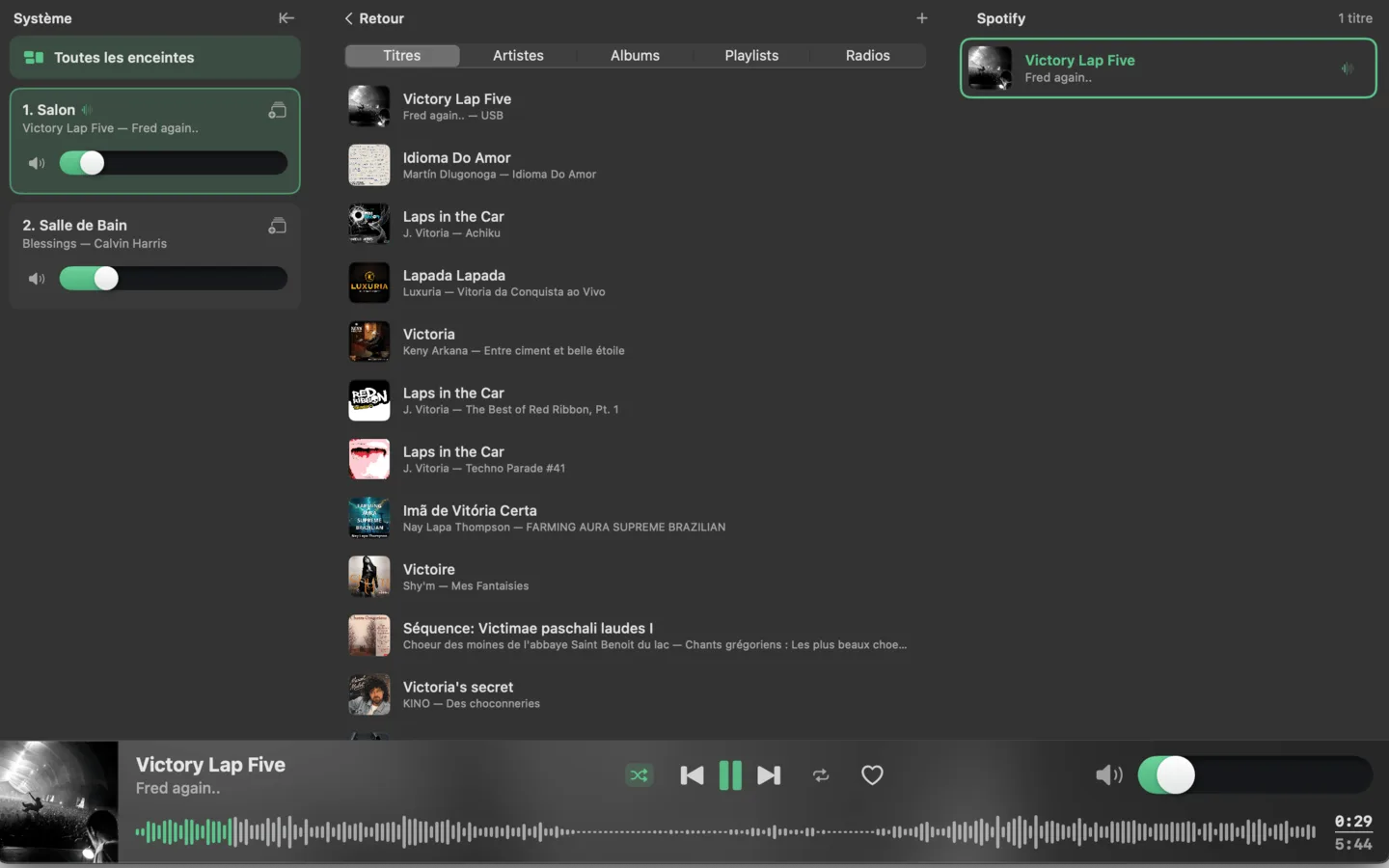
Task: Click the Victoire album cover thumbnail
Action: (x=368, y=577)
